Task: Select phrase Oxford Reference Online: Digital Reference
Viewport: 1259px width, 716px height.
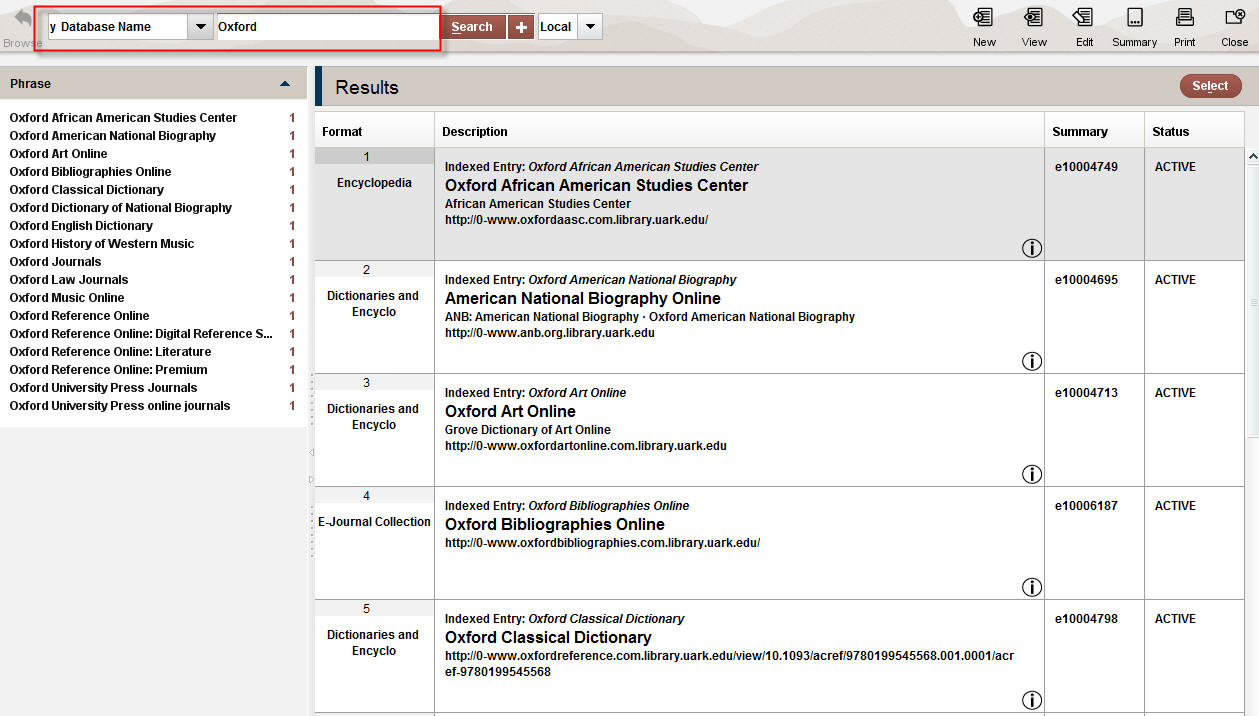Action: (x=141, y=334)
